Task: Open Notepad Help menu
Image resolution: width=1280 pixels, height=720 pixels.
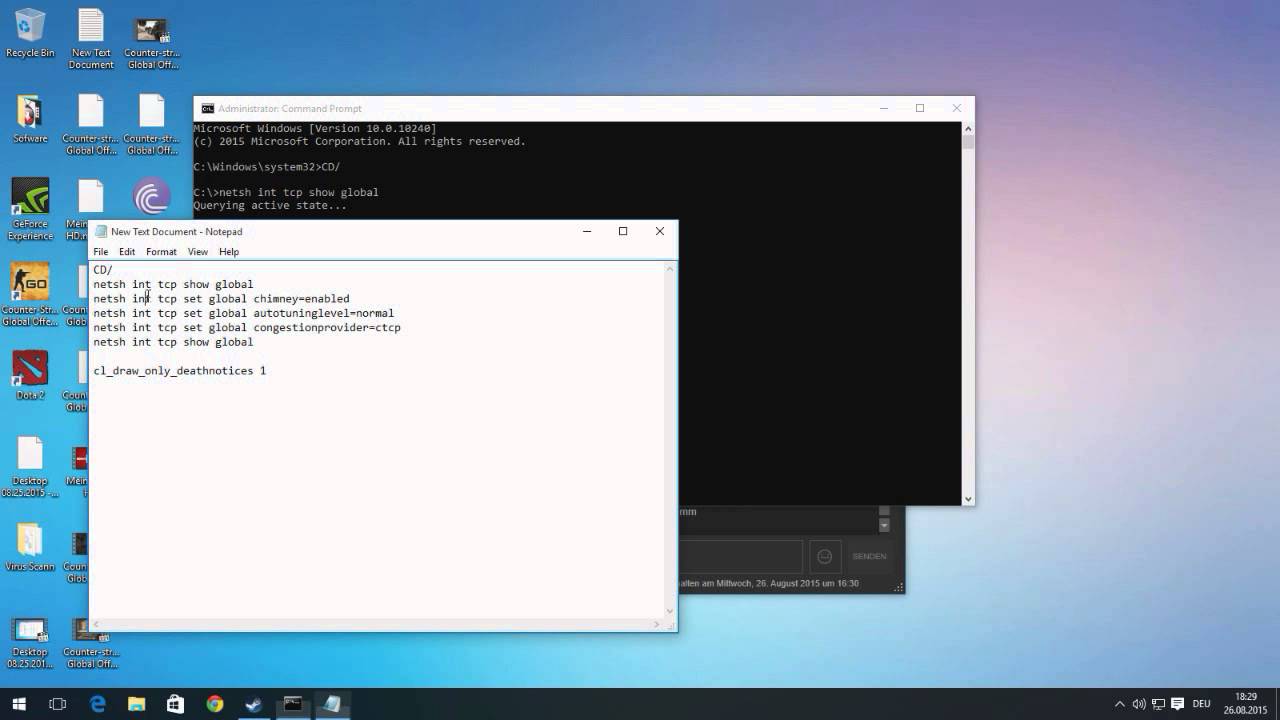Action: (x=229, y=252)
